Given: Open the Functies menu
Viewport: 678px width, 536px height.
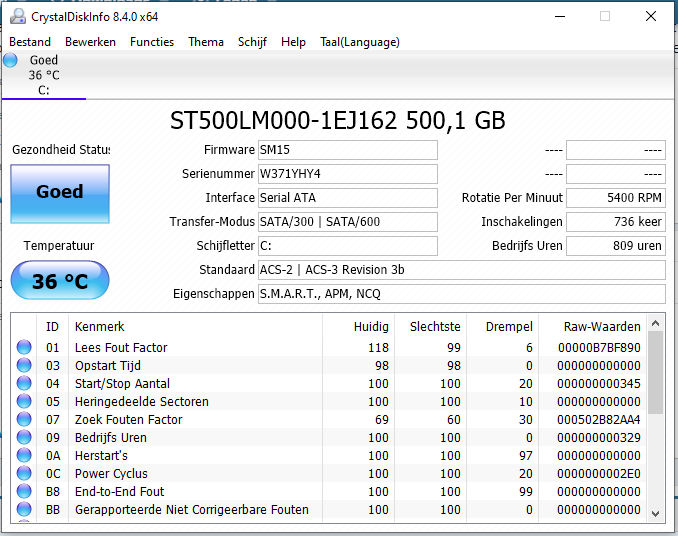Looking at the screenshot, I should tap(152, 42).
